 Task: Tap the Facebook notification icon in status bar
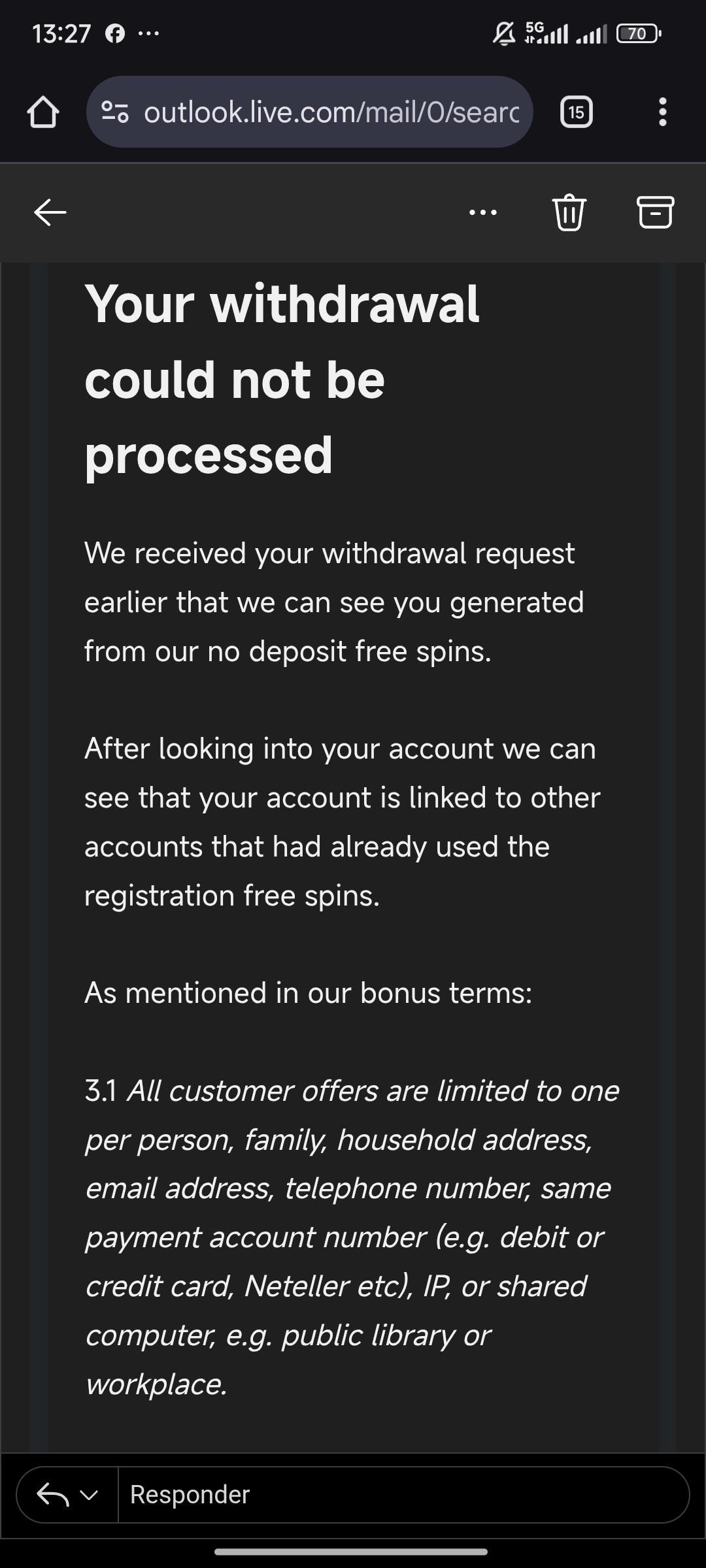tap(115, 33)
